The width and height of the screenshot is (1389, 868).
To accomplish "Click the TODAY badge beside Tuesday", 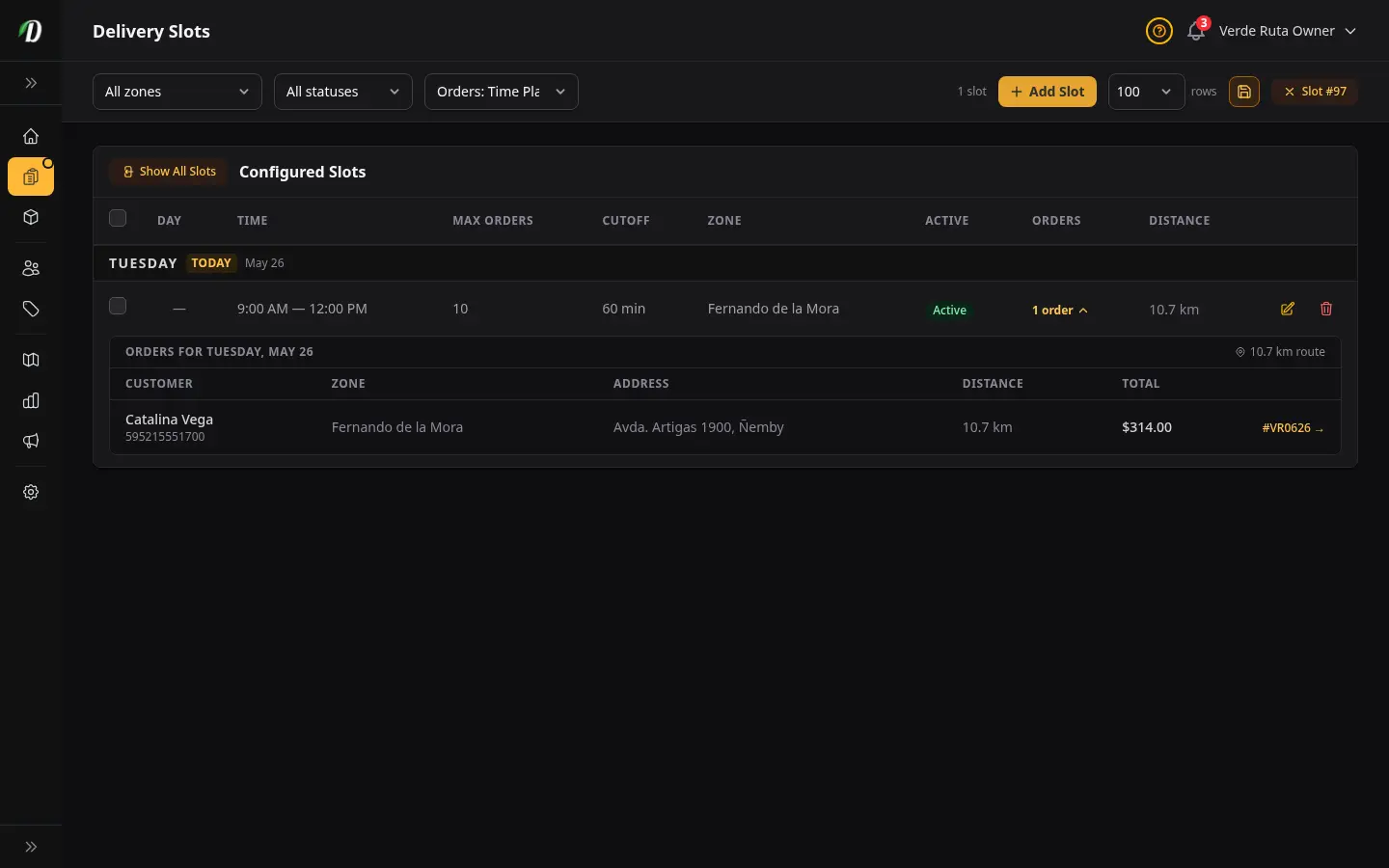I will (211, 263).
